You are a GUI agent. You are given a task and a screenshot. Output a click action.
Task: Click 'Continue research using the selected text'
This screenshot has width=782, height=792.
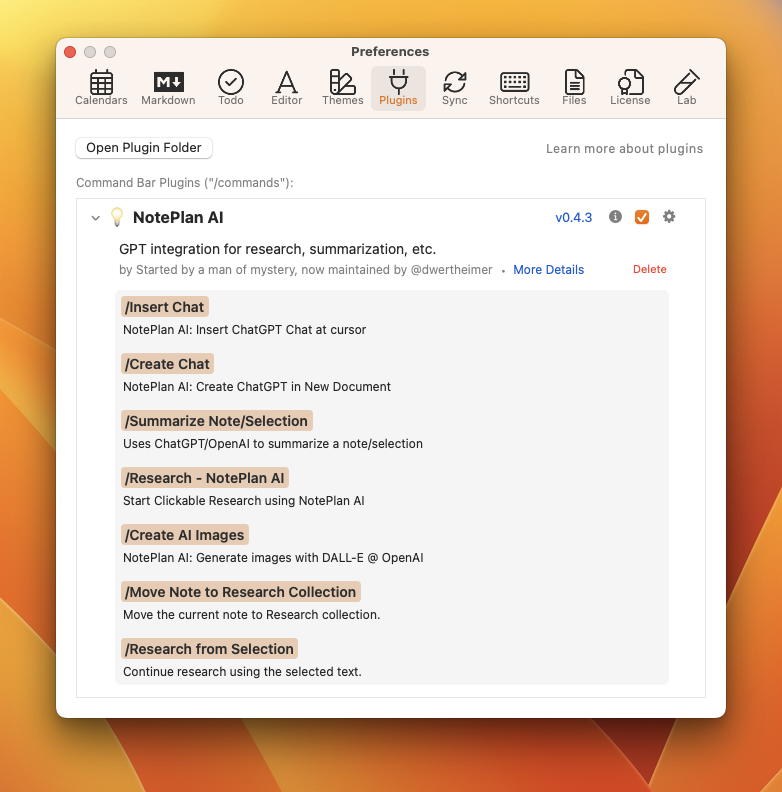242,672
